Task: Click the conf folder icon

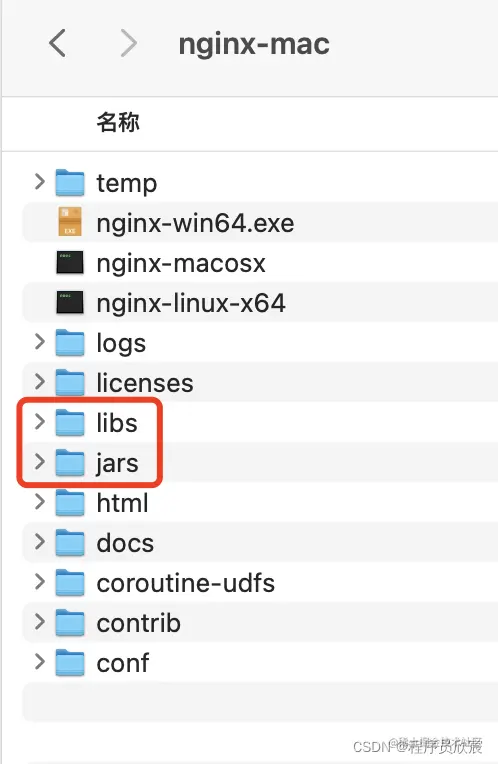Action: click(70, 662)
